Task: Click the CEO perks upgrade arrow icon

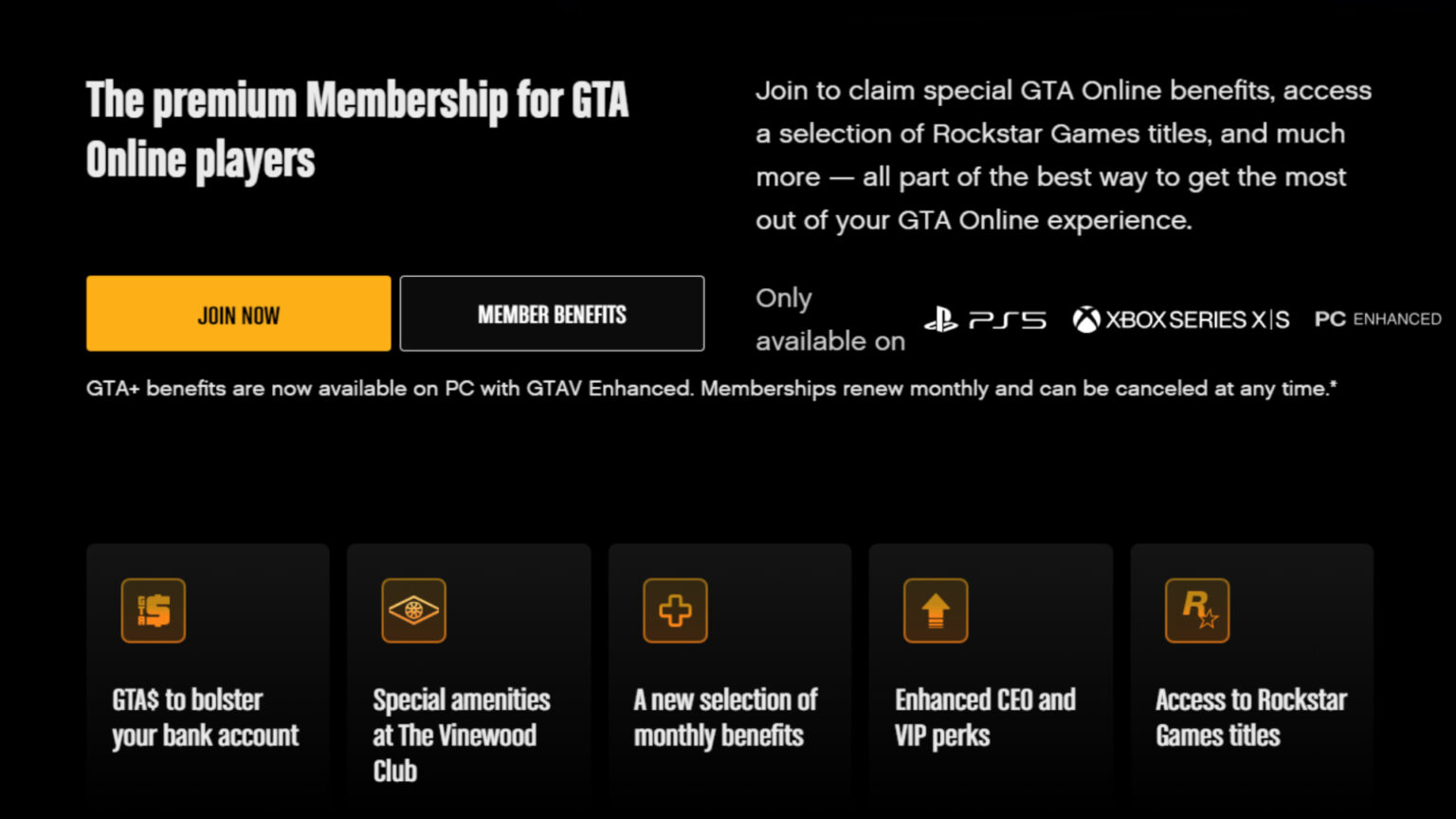Action: tap(936, 610)
